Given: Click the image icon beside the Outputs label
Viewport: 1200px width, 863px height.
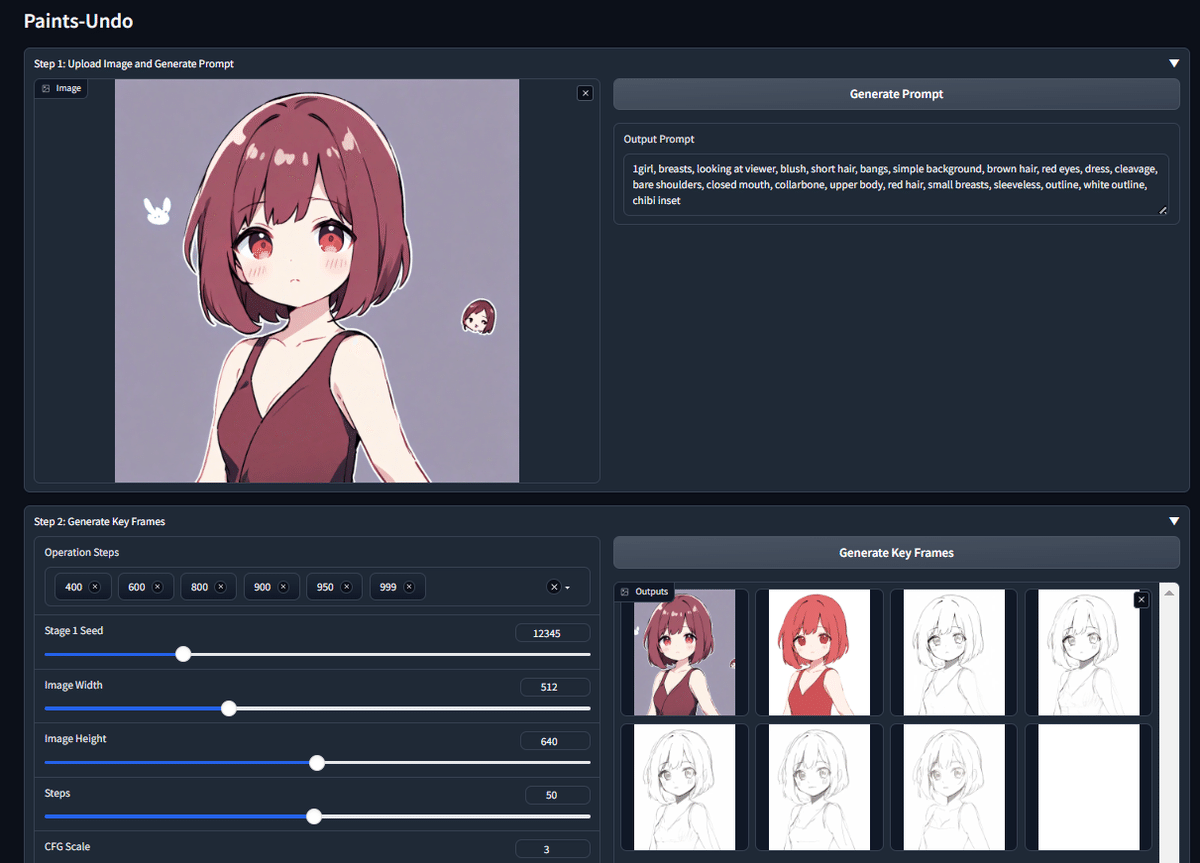Looking at the screenshot, I should 625,591.
